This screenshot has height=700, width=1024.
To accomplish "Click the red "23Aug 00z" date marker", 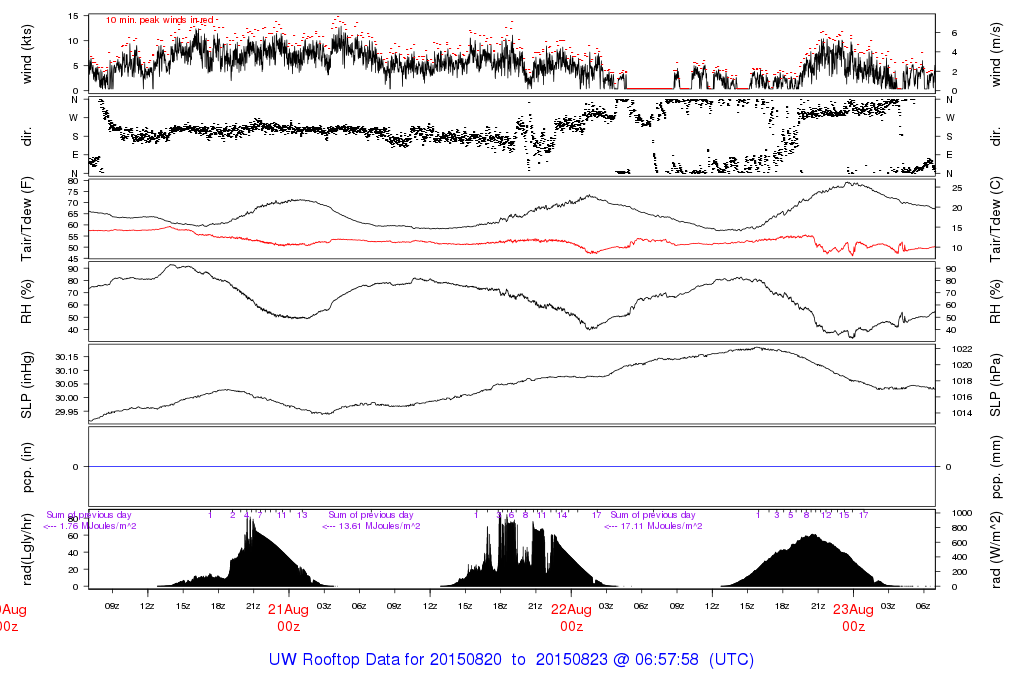I will click(853, 618).
